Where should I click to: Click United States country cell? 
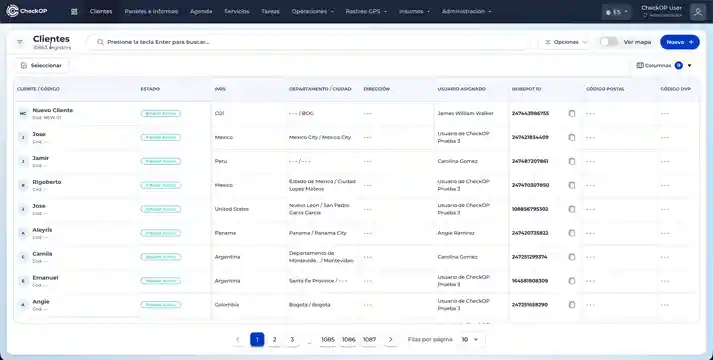pos(232,209)
